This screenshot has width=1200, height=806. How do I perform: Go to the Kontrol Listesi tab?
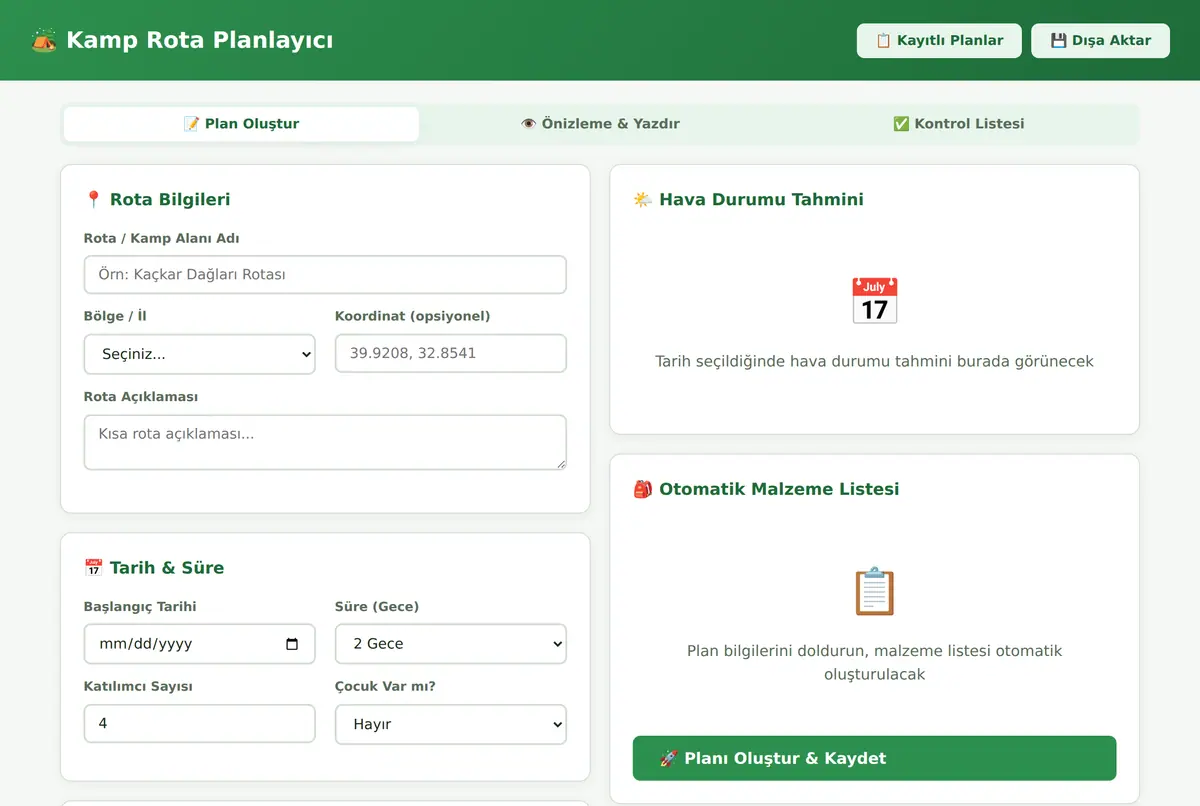point(959,124)
